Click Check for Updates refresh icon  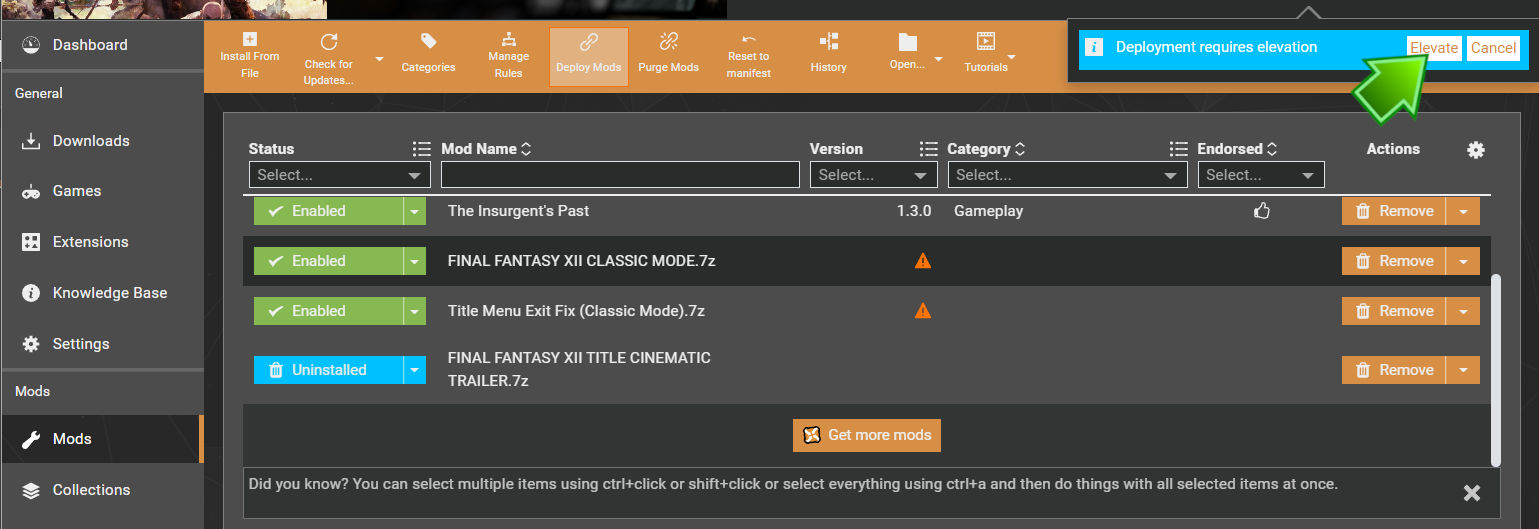(328, 41)
